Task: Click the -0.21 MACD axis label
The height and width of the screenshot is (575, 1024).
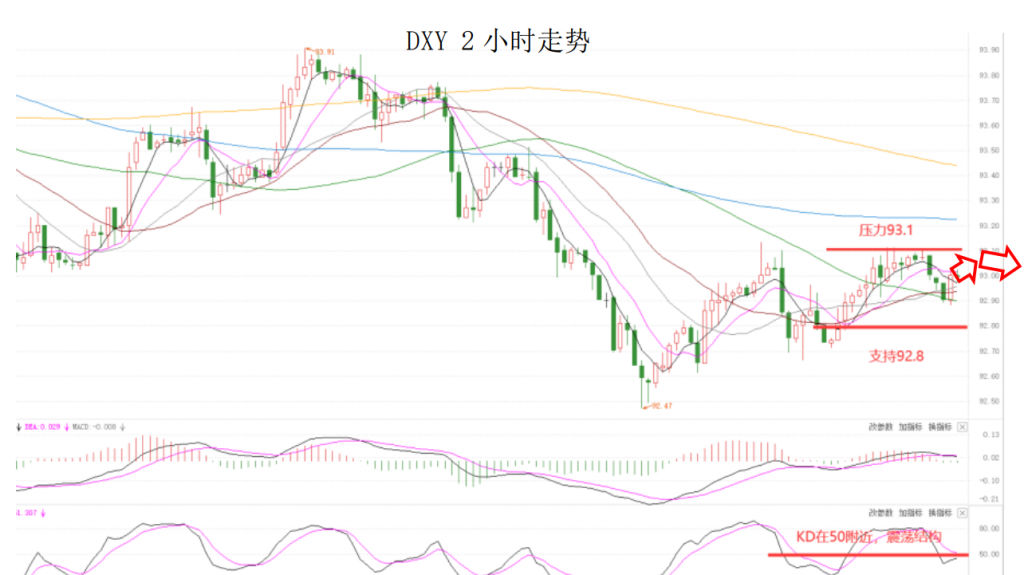Action: click(990, 499)
